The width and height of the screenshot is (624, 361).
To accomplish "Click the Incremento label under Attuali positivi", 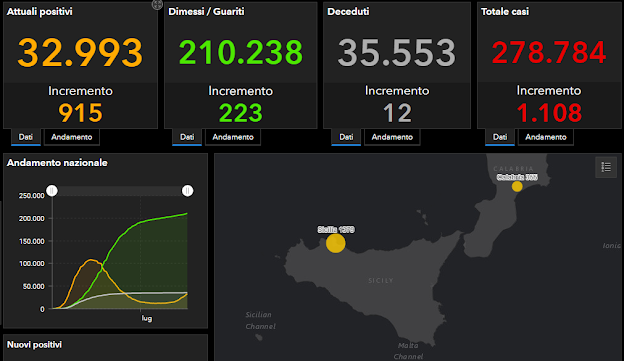I will [80, 91].
